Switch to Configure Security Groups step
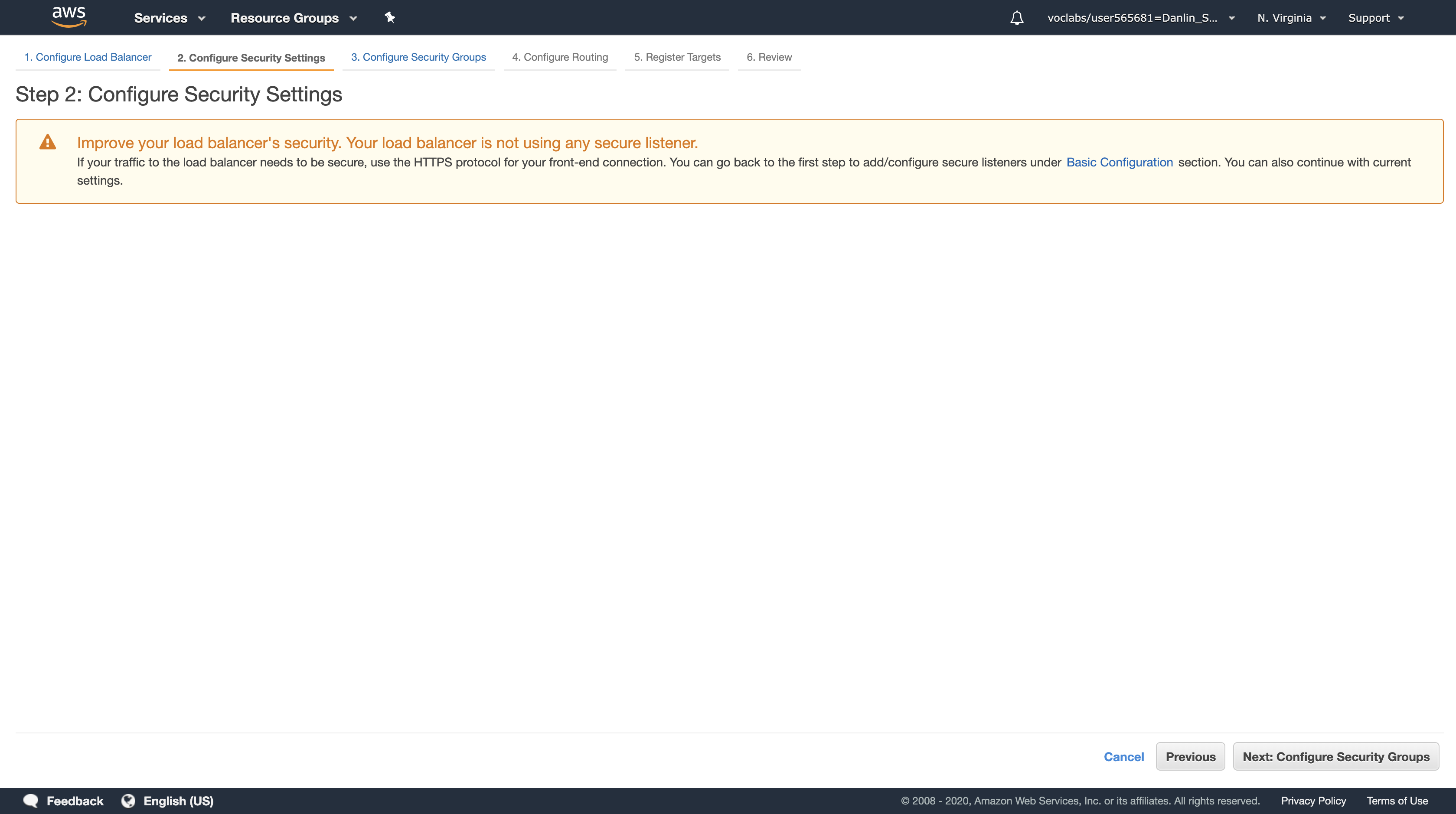 tap(418, 57)
